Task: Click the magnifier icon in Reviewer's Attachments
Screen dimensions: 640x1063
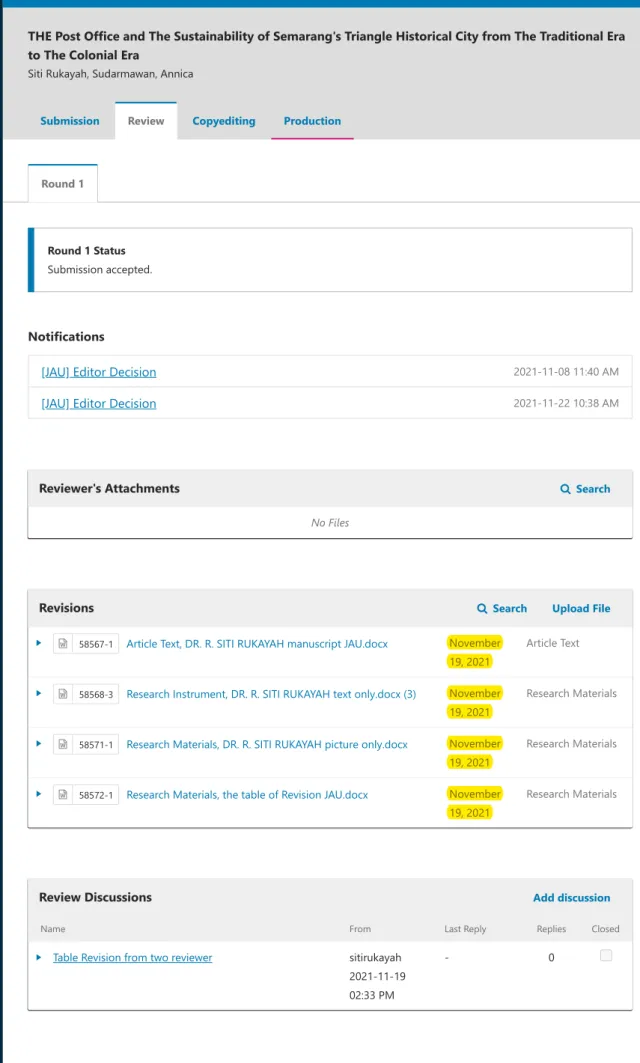Action: (565, 489)
